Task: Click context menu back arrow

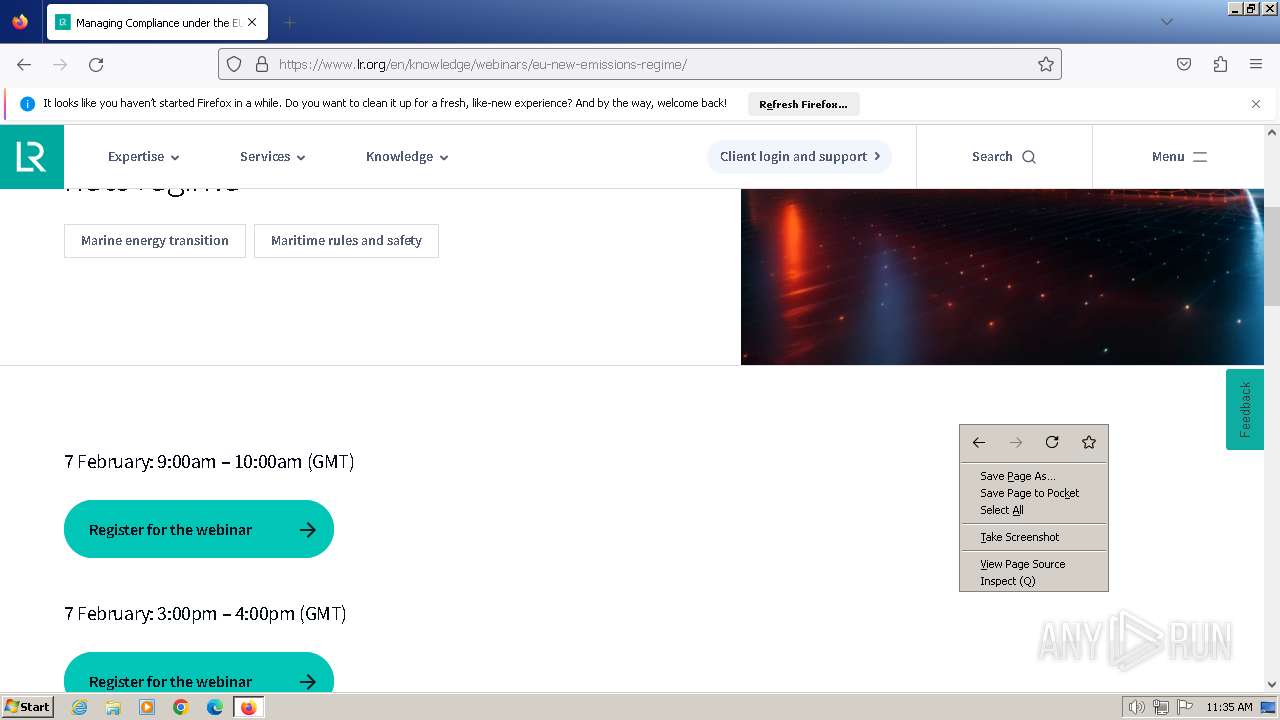Action: pyautogui.click(x=979, y=442)
